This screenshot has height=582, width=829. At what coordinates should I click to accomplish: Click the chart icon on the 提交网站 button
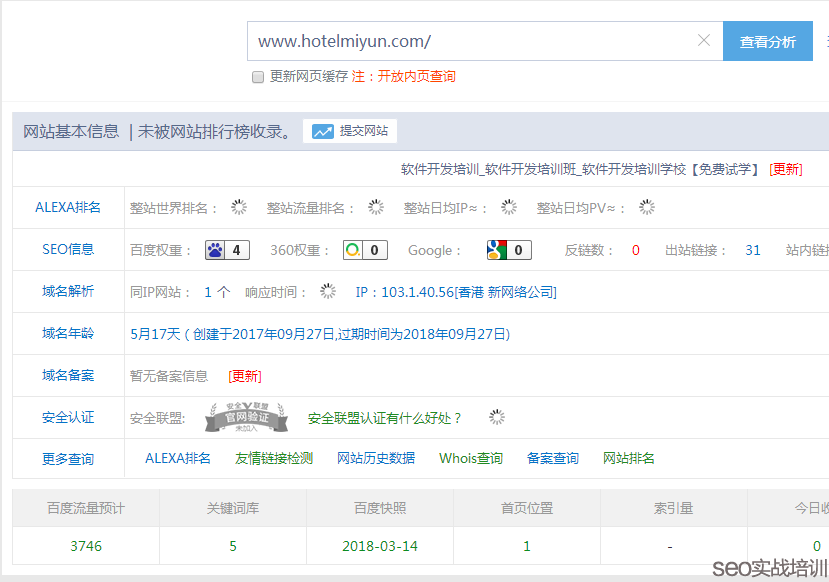tap(322, 131)
